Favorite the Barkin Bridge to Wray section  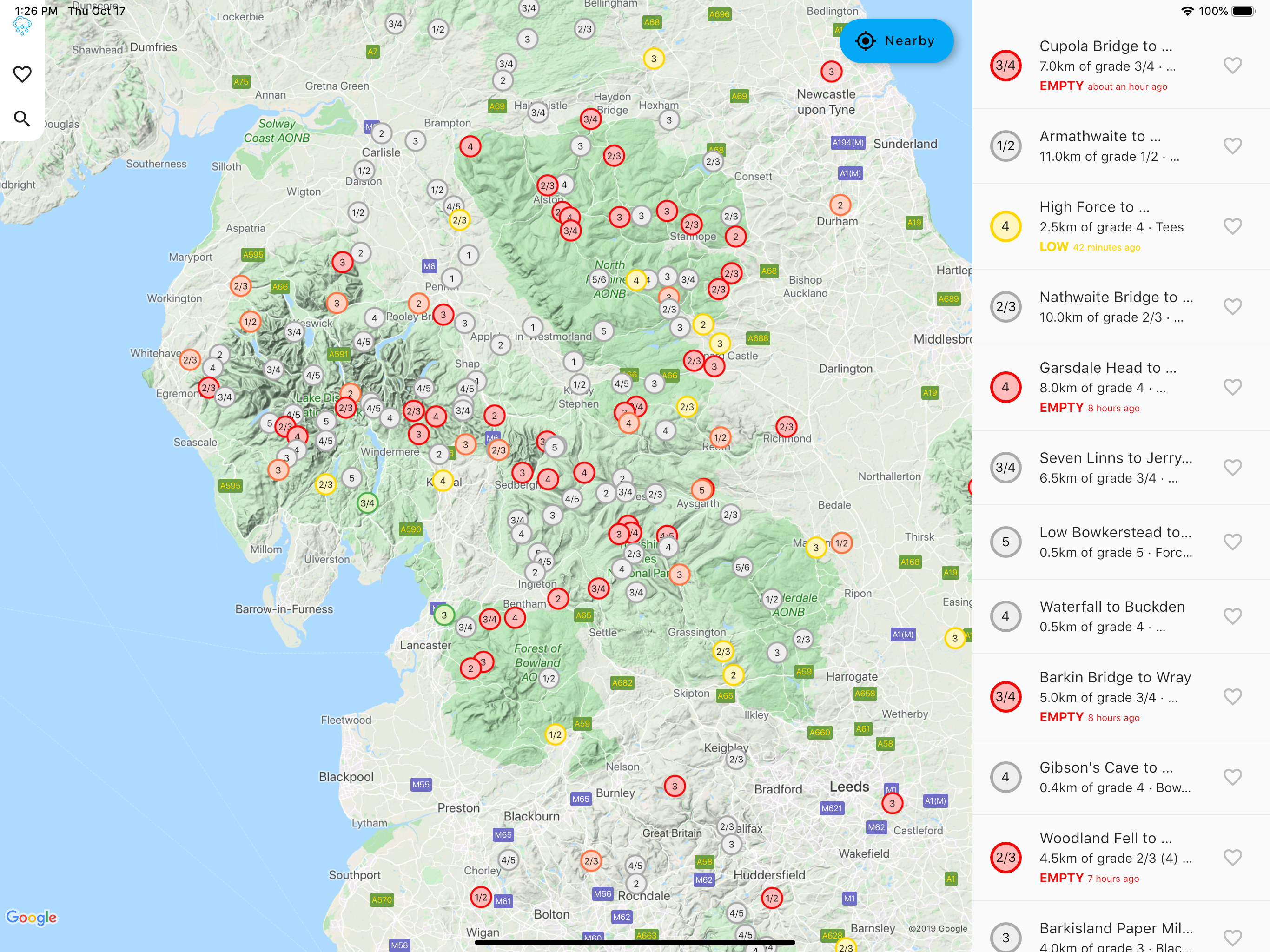(1232, 696)
